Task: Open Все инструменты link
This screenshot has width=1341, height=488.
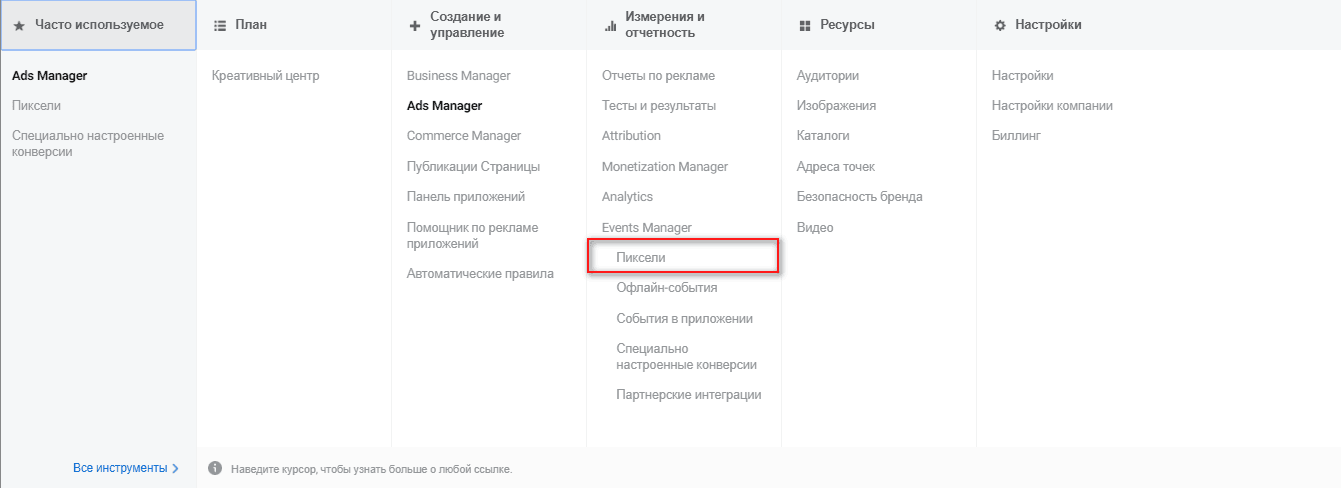Action: pyautogui.click(x=120, y=468)
